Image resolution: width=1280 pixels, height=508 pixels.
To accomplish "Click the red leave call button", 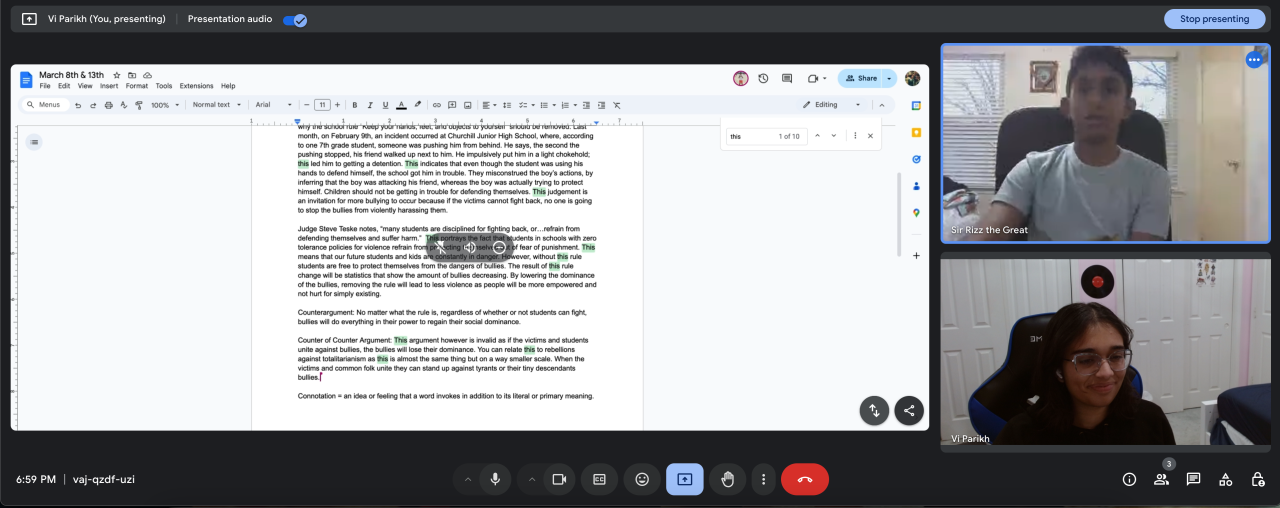I will click(x=804, y=479).
